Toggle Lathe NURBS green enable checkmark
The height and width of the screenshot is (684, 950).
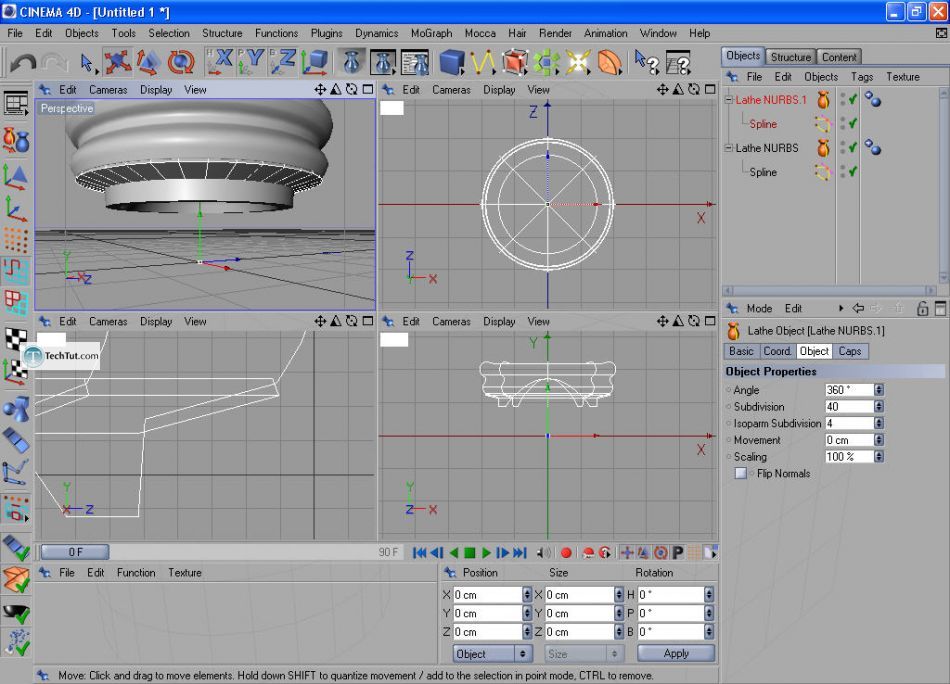click(853, 147)
